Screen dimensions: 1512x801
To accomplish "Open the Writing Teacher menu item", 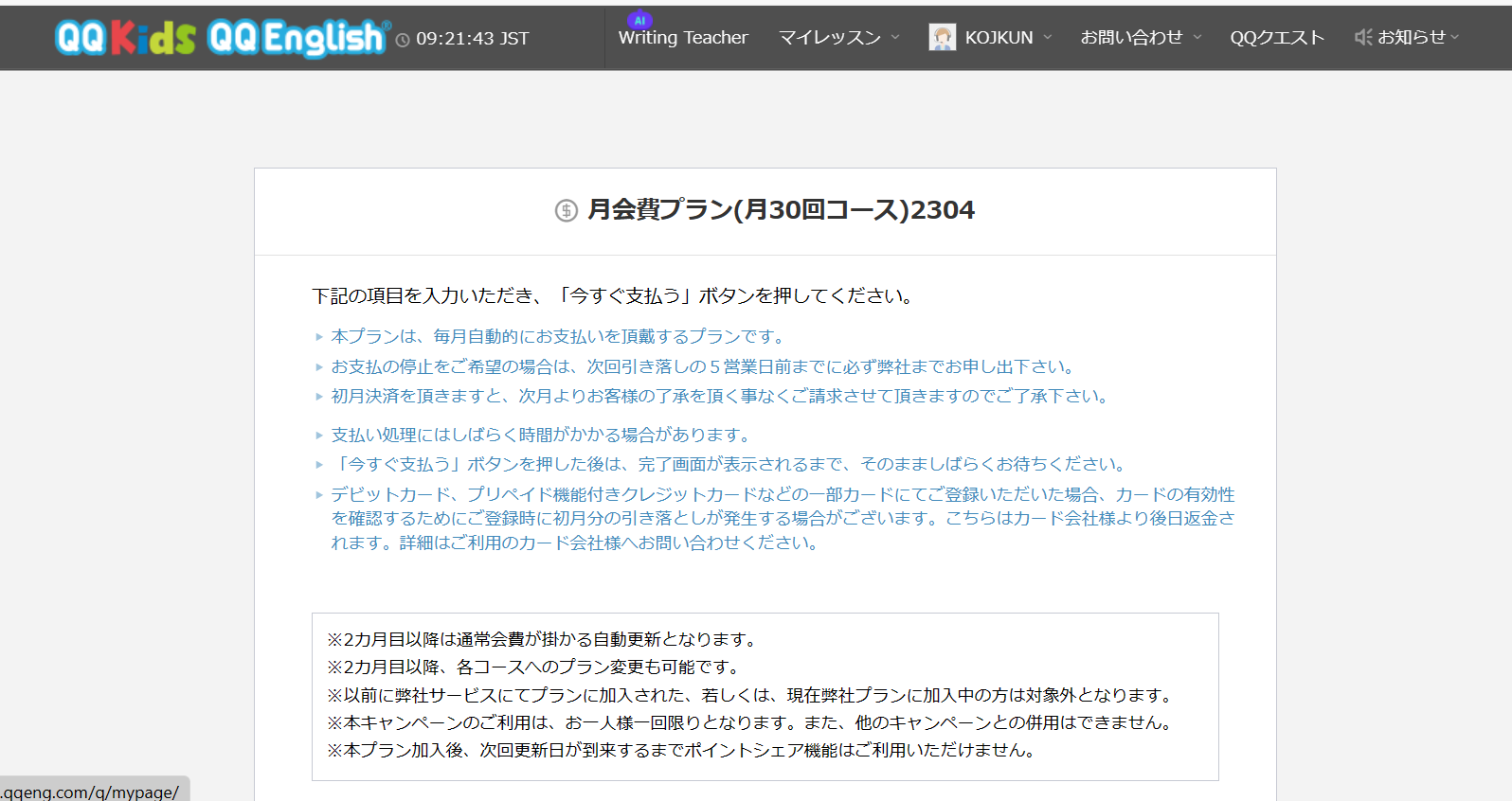I will [683, 38].
